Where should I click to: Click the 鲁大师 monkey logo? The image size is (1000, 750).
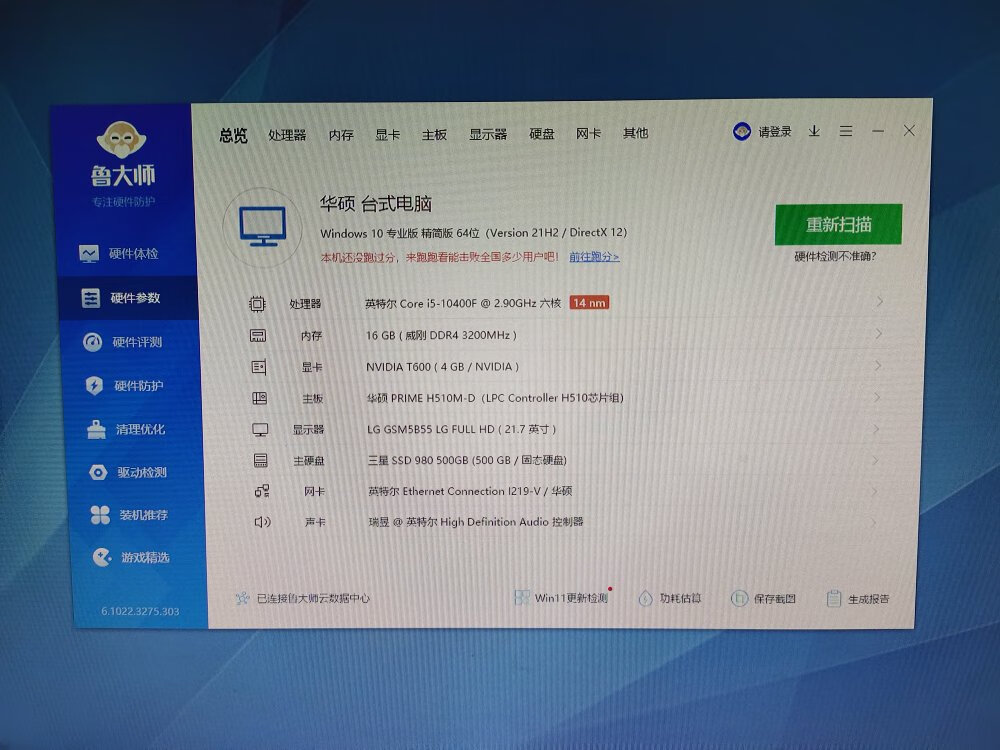[121, 140]
